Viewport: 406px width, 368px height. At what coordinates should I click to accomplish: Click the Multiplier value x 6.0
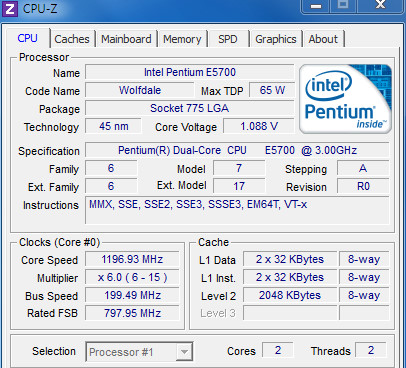tap(132, 277)
